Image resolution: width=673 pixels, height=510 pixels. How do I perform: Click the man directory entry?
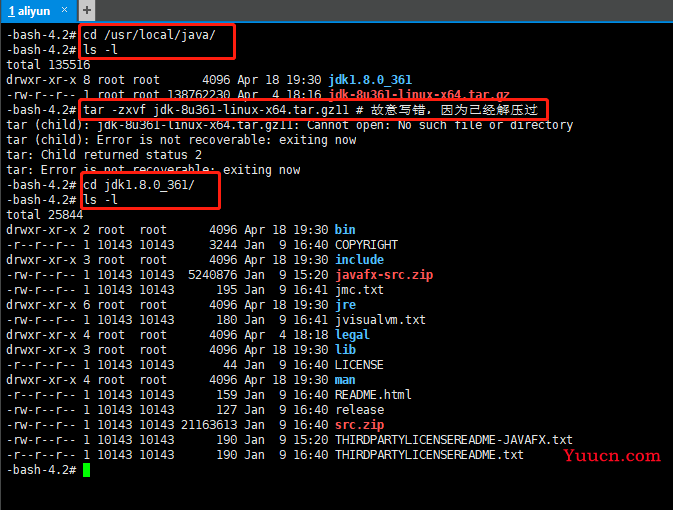click(x=345, y=380)
